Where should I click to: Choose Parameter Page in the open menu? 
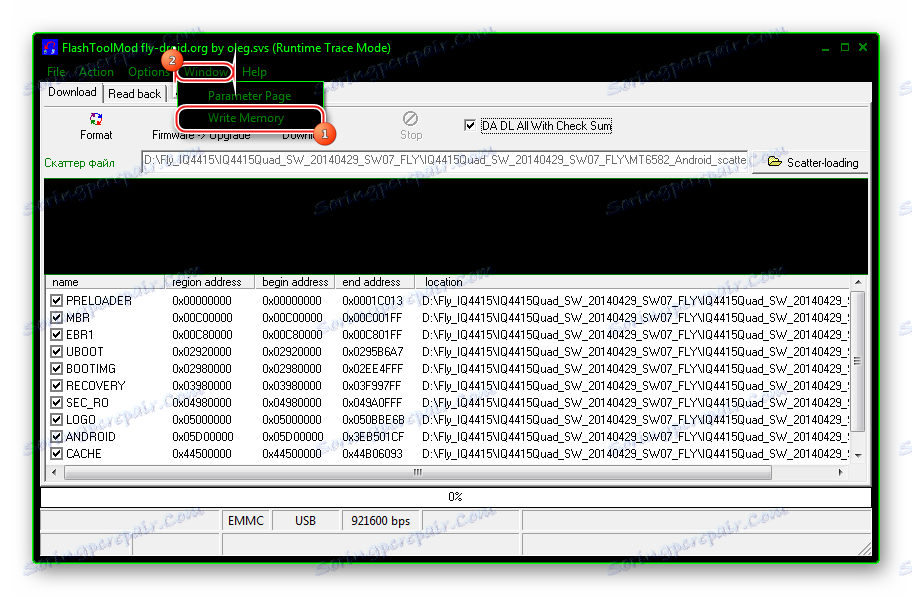pyautogui.click(x=248, y=96)
